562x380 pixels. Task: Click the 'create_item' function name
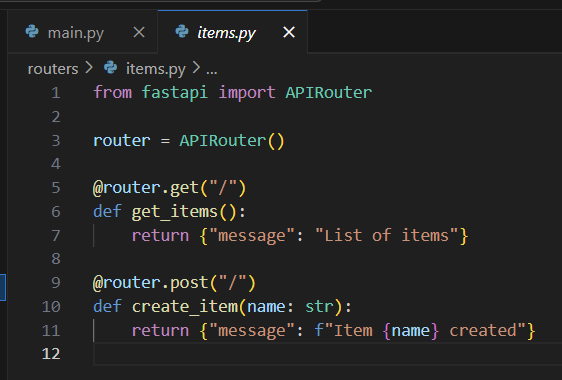click(185, 307)
